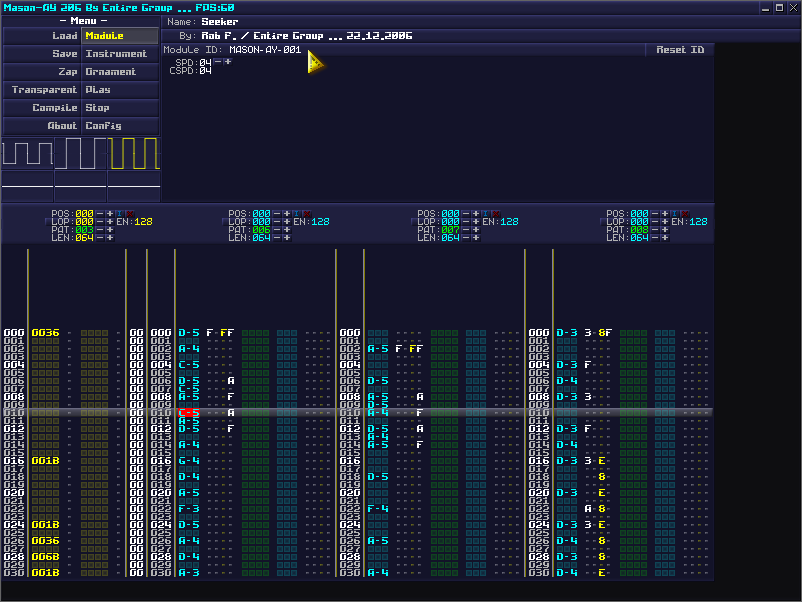Click the By field with Rob F.
Viewport: 802px width, 602px height.
pos(481,36)
